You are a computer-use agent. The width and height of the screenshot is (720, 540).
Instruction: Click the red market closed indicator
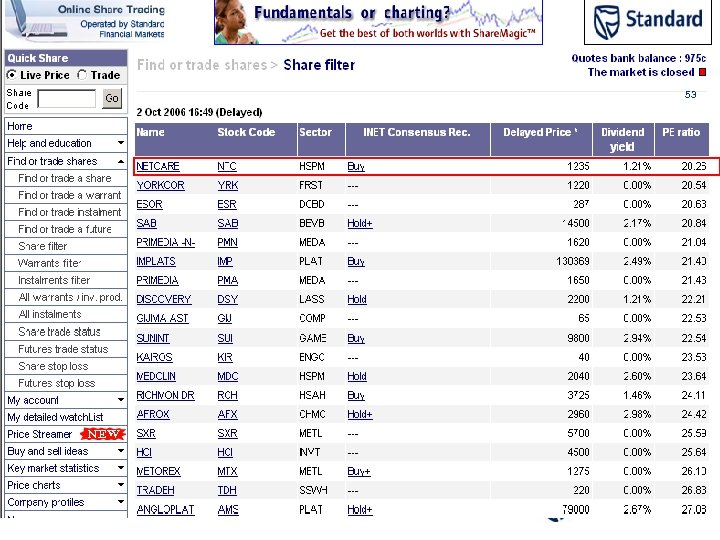[x=703, y=72]
